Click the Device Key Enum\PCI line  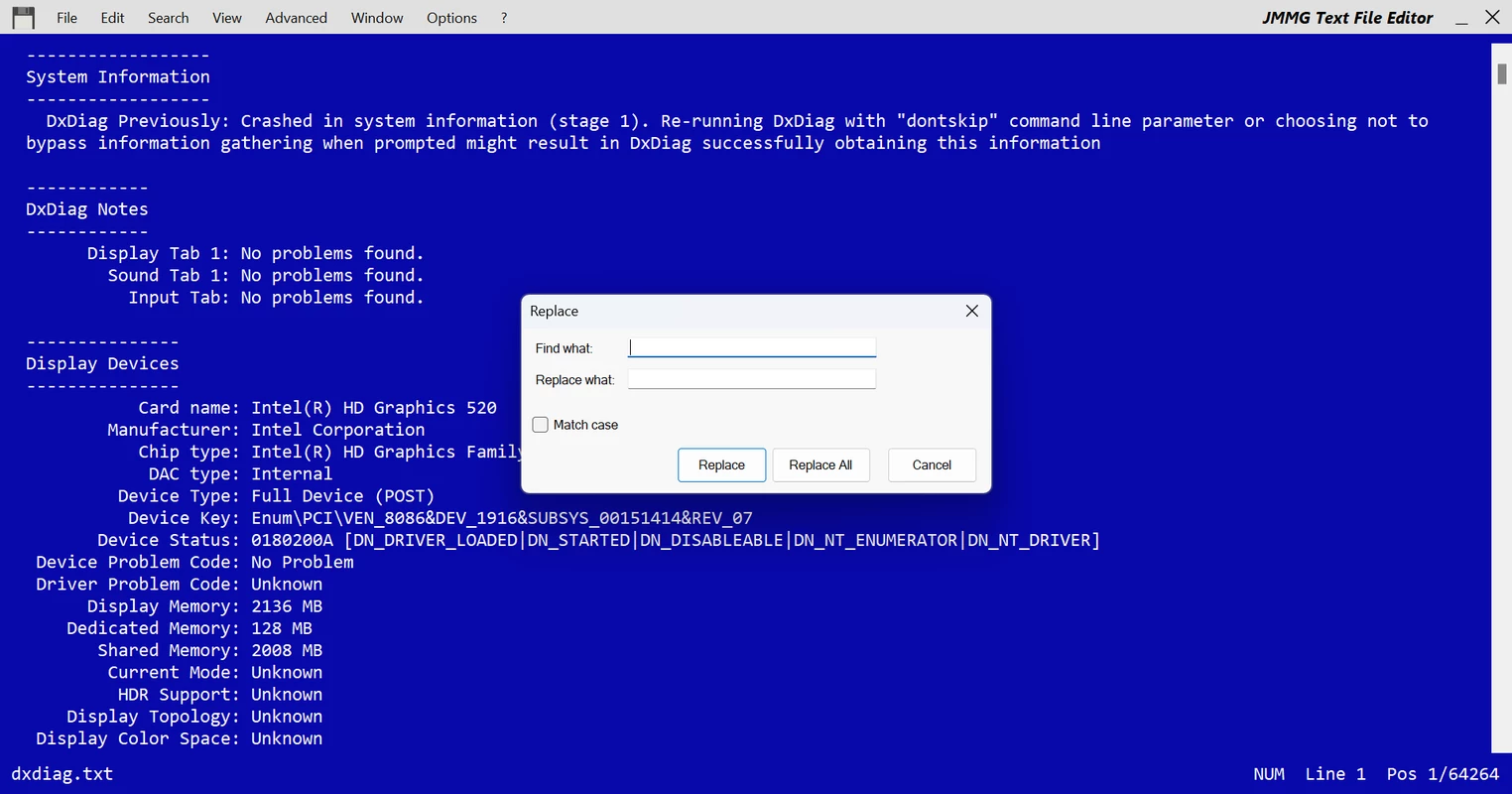pos(441,518)
